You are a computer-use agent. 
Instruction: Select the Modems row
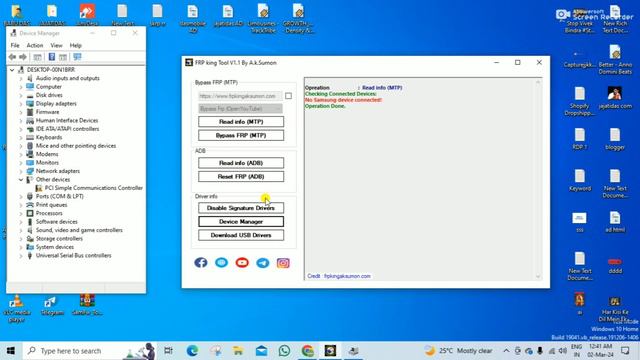point(47,154)
